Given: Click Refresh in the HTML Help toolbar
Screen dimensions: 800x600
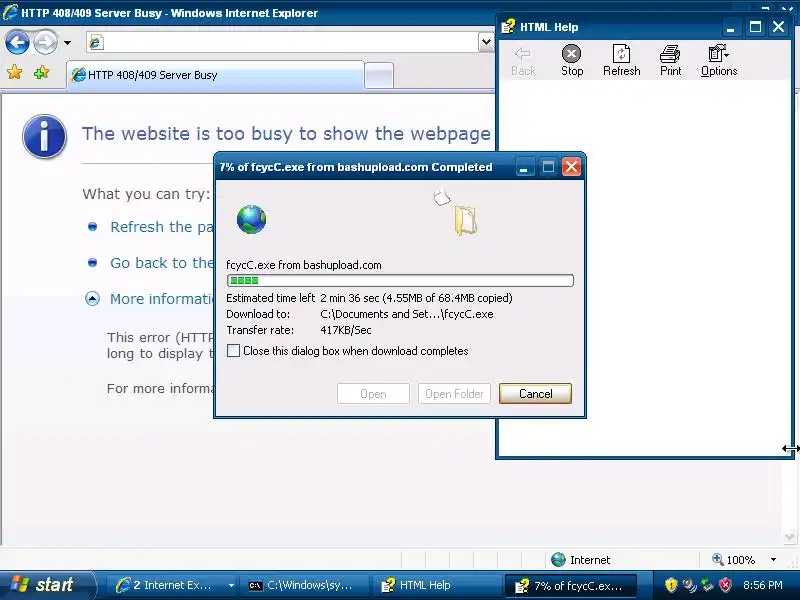Looking at the screenshot, I should pos(621,61).
